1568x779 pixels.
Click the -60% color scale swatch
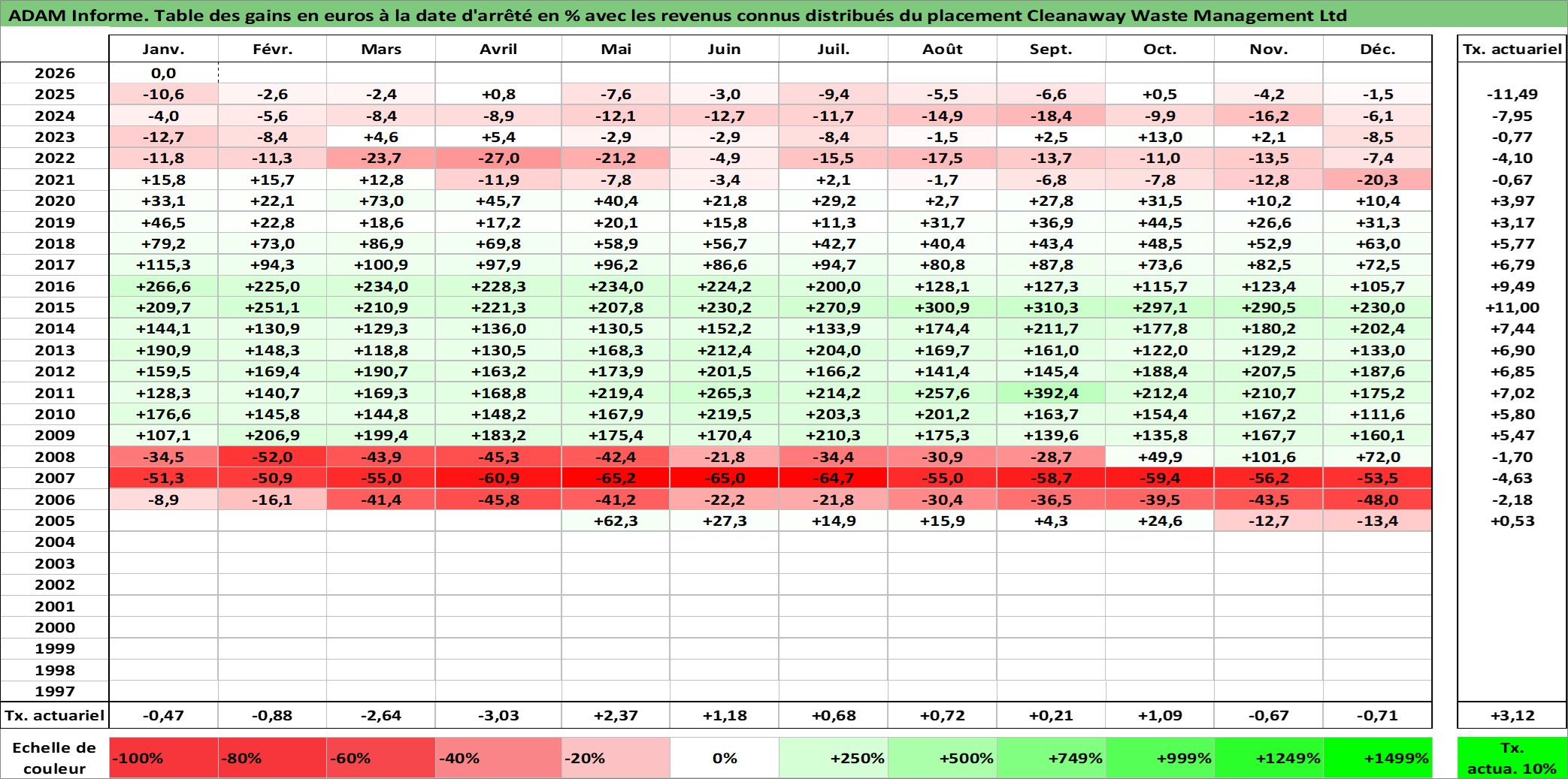[x=381, y=758]
